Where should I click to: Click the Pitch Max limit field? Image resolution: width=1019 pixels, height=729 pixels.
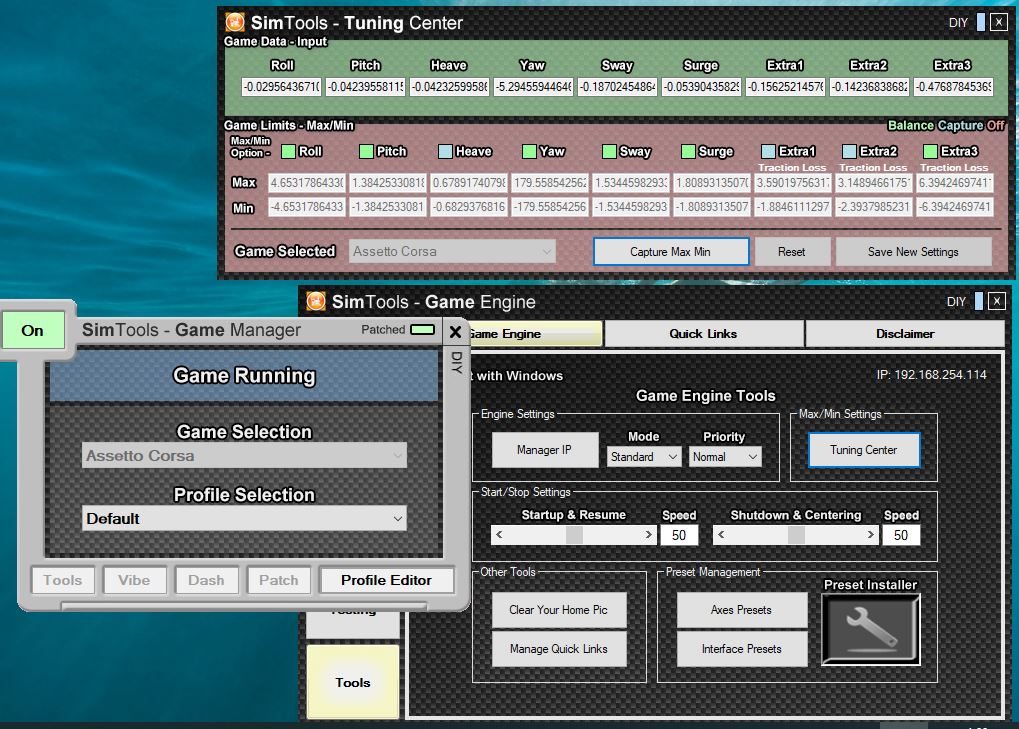point(388,183)
